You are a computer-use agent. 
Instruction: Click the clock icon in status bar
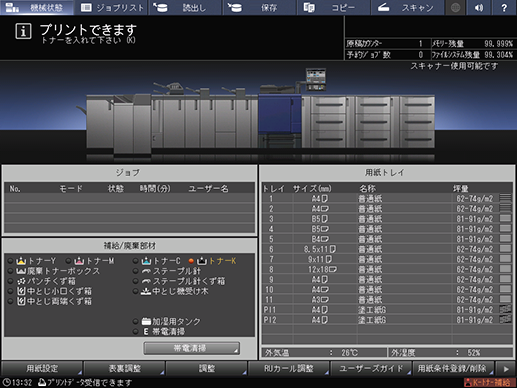click(6, 382)
